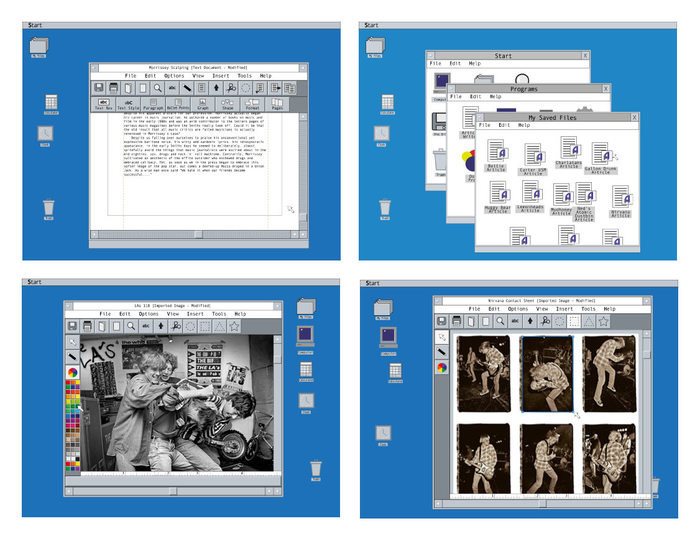The image size is (700, 544).
Task: Open the Edit menu in the Nirvana Contact Sheet window
Action: (x=494, y=309)
